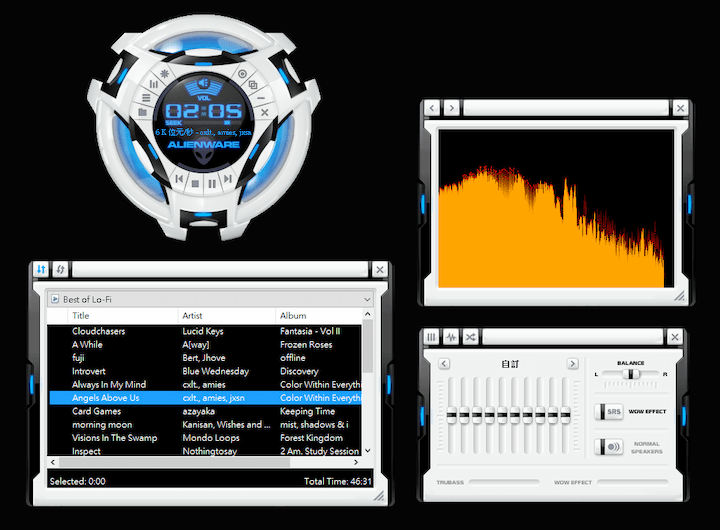
Task: Select the track Introvert
Action: (x=89, y=371)
